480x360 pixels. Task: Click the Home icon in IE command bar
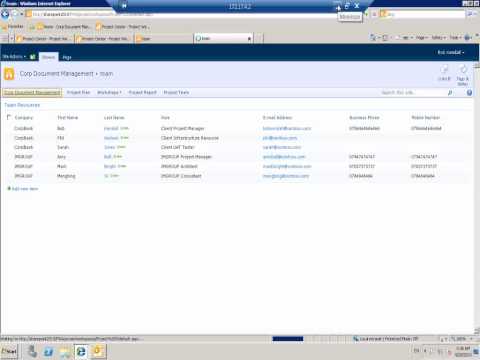[x=374, y=38]
